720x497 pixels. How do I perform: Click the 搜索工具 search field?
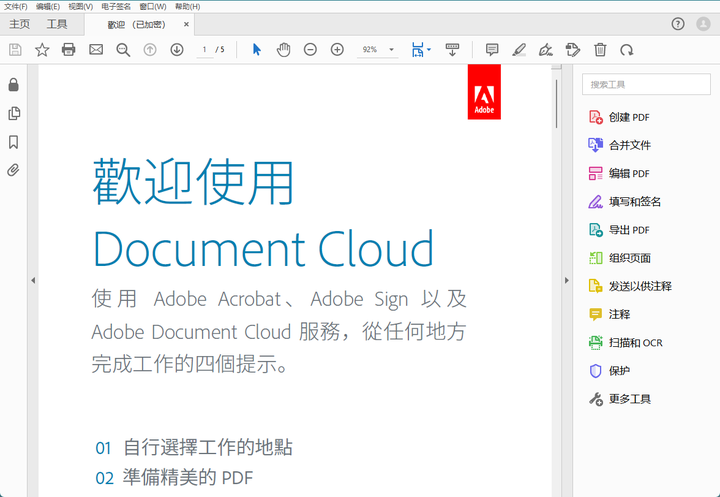point(646,85)
